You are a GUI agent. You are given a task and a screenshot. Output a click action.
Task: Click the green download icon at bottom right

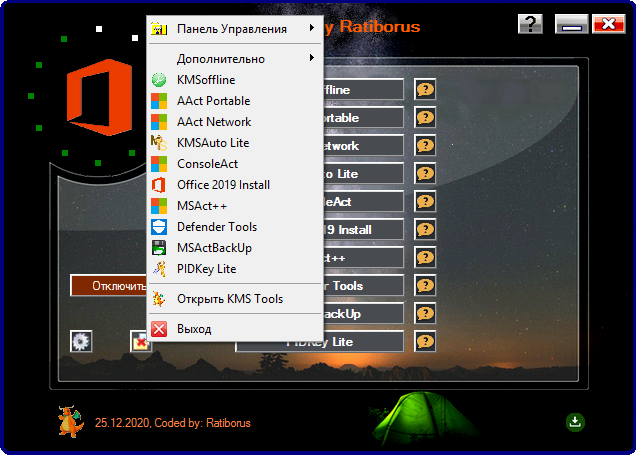coord(575,422)
